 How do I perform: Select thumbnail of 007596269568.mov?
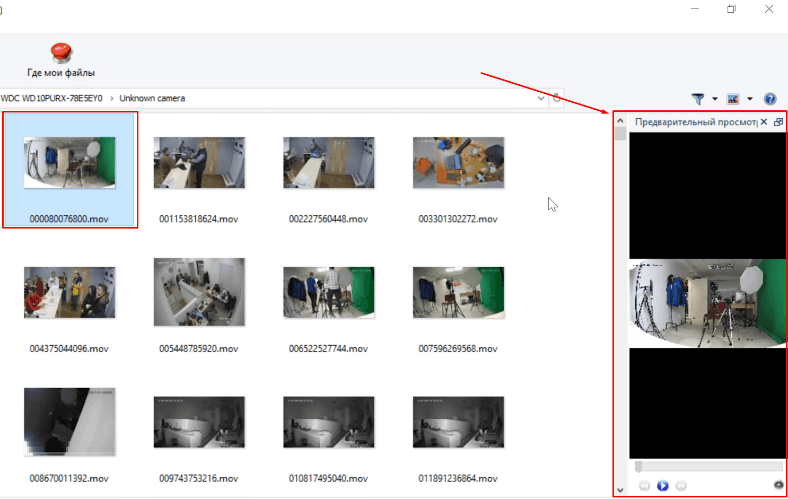pos(458,292)
